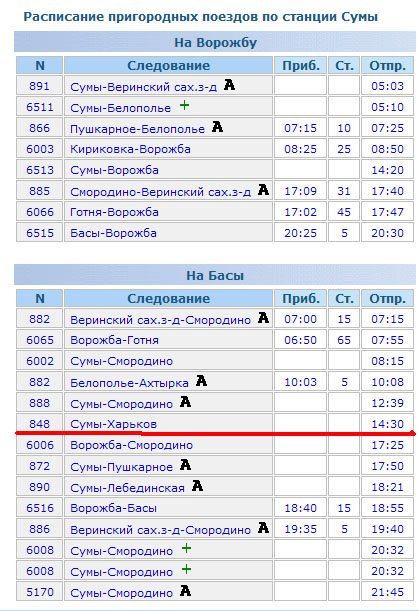
Task: Click the A icon in the train 888 row
Action: coord(185,401)
